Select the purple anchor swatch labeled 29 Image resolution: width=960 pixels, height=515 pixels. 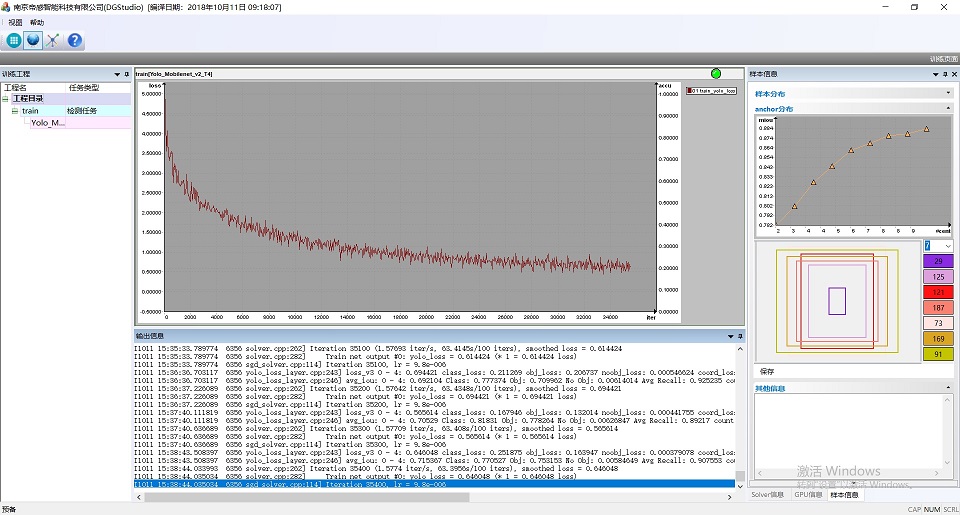pos(937,260)
